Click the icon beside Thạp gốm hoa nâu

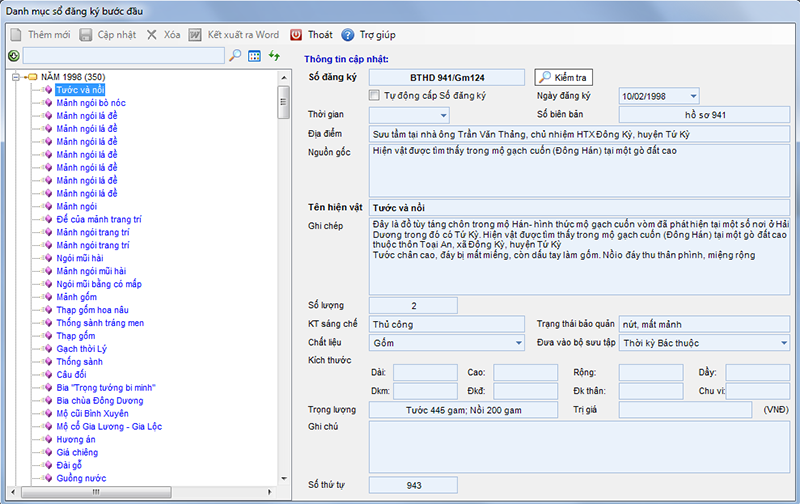pyautogui.click(x=48, y=310)
